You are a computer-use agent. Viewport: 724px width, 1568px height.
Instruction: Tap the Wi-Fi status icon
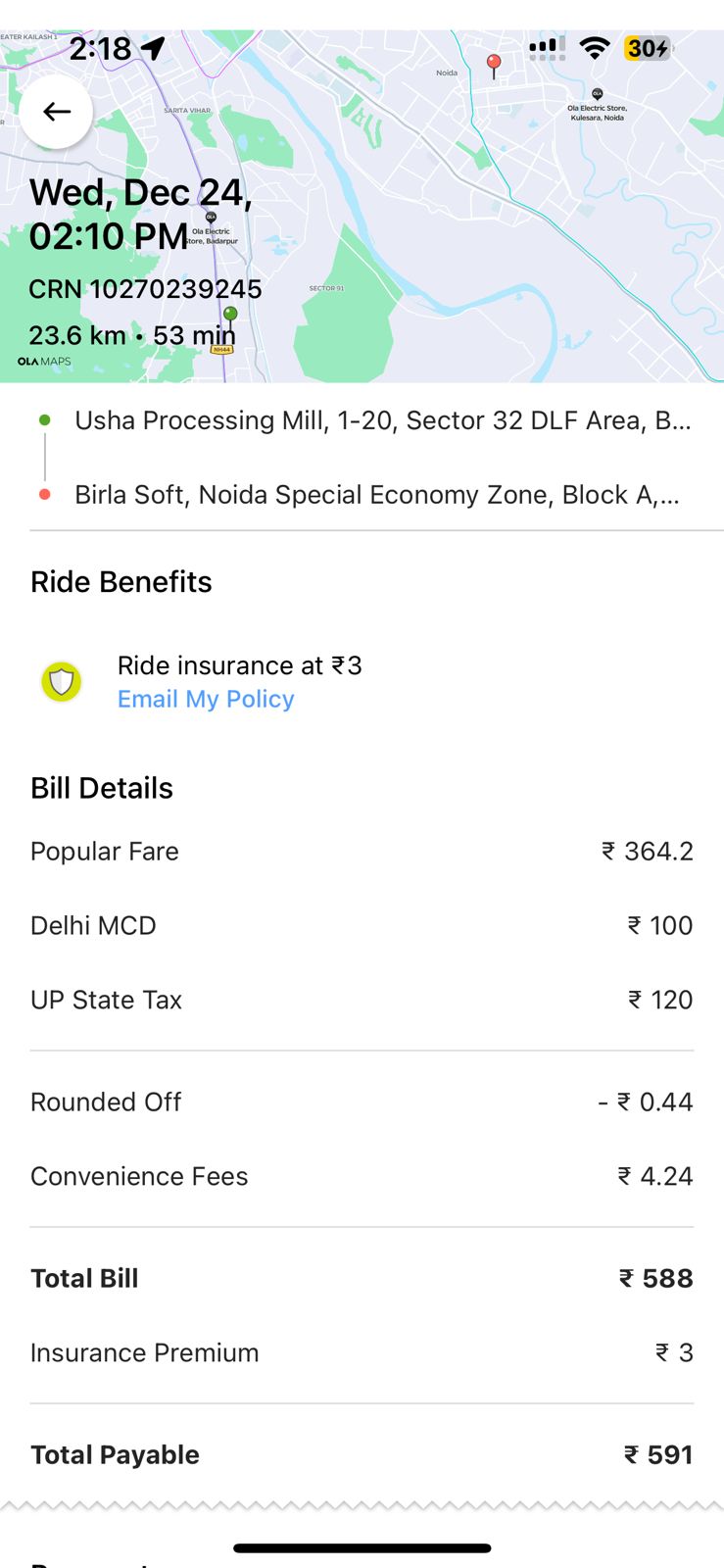coord(594,48)
